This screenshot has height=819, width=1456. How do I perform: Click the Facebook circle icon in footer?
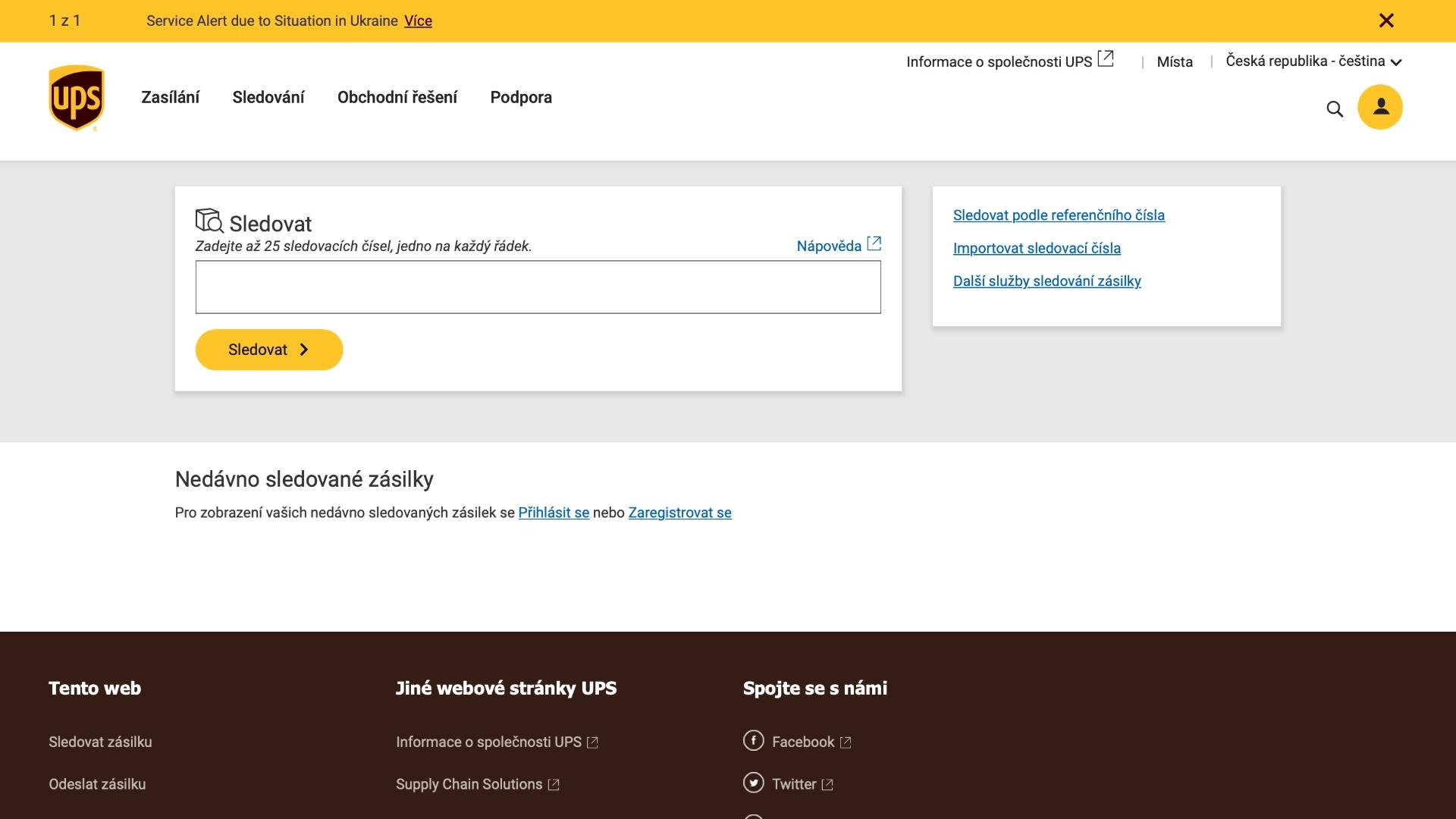pos(753,740)
